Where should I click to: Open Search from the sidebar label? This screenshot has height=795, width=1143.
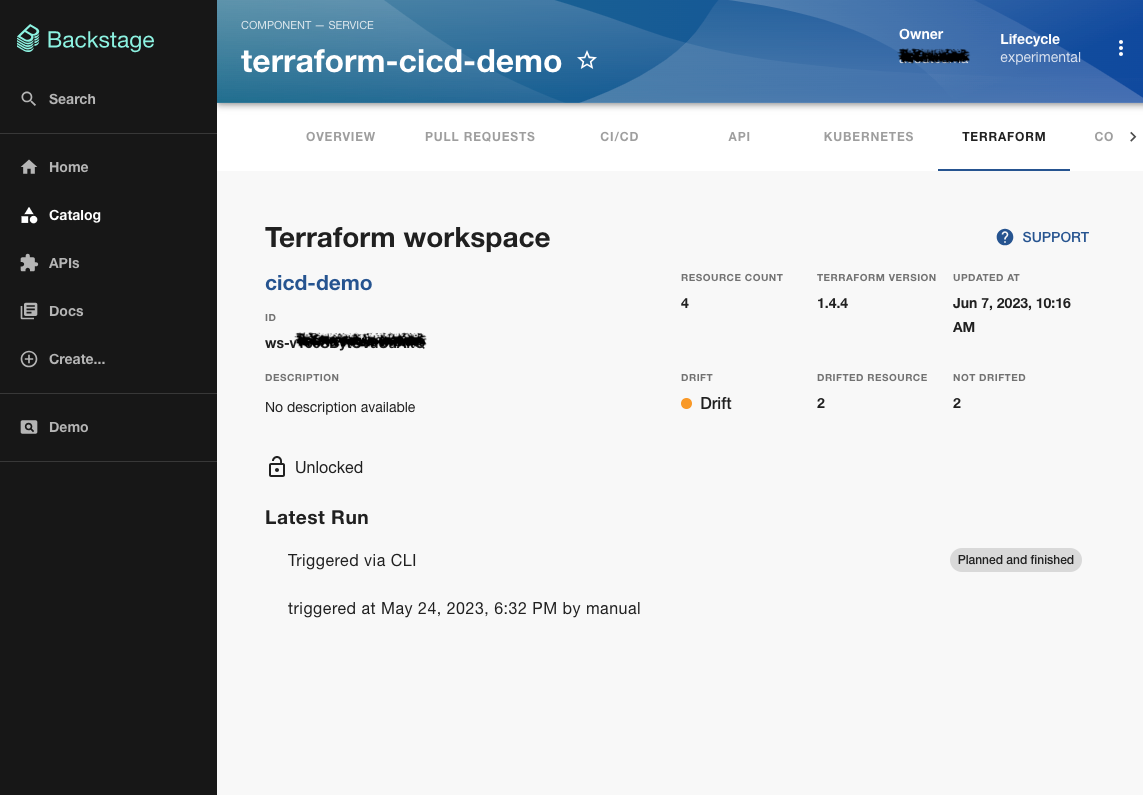[72, 99]
